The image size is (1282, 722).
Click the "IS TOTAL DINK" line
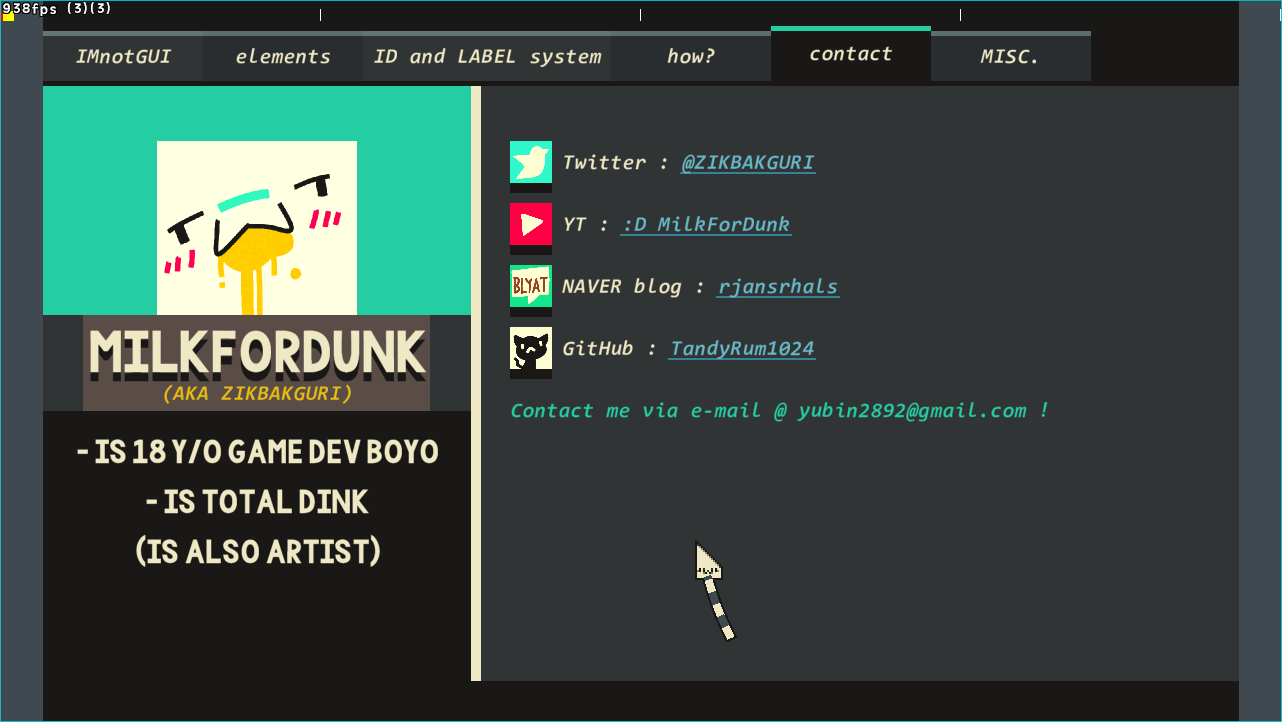[257, 502]
